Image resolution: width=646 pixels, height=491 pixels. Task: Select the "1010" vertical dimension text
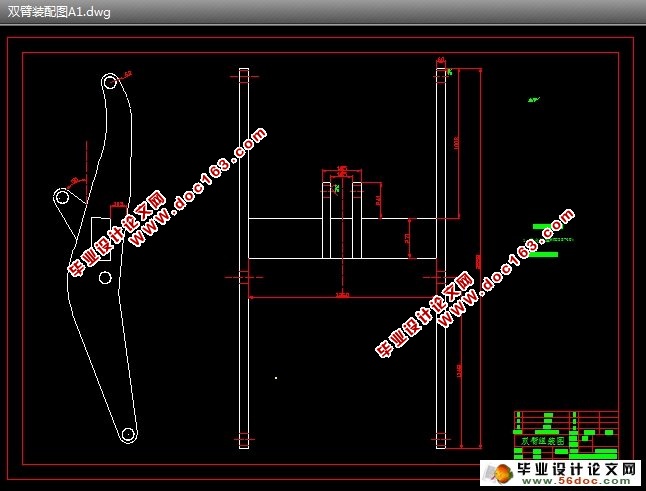click(x=456, y=143)
